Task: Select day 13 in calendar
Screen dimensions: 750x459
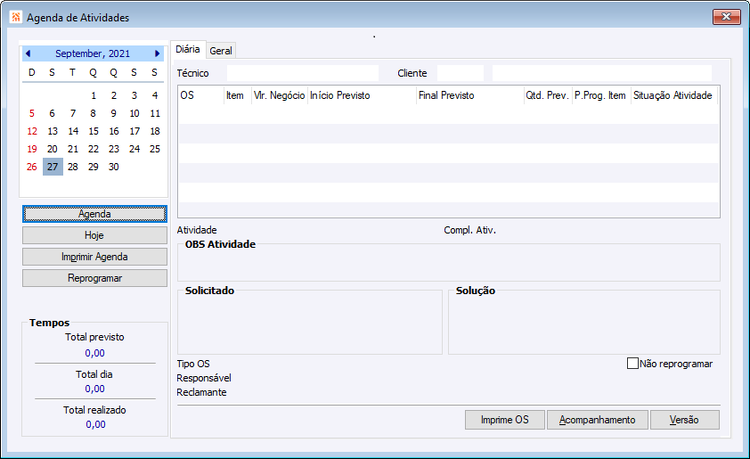Action: (53, 131)
